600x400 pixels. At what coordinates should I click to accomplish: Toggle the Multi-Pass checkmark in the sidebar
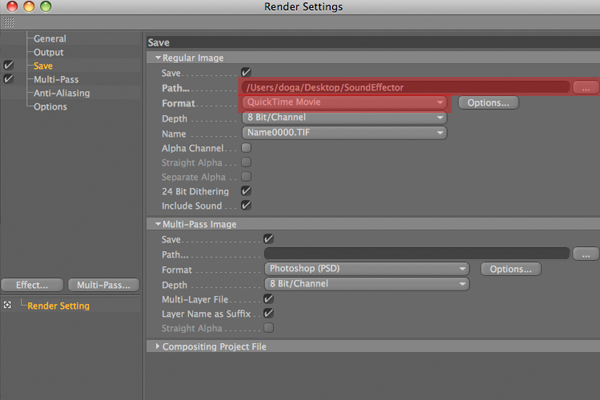pyautogui.click(x=8, y=79)
